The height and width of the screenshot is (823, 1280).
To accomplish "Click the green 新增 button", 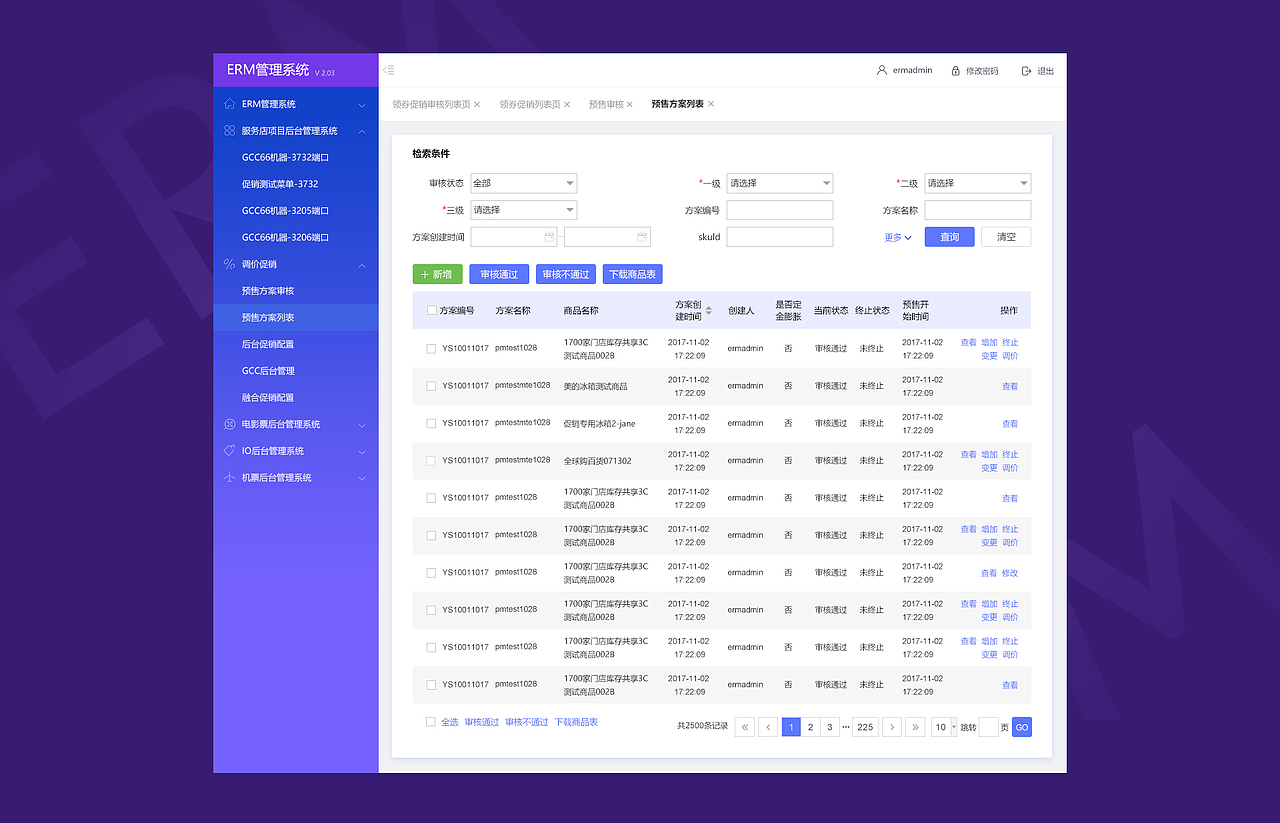I will pyautogui.click(x=437, y=274).
